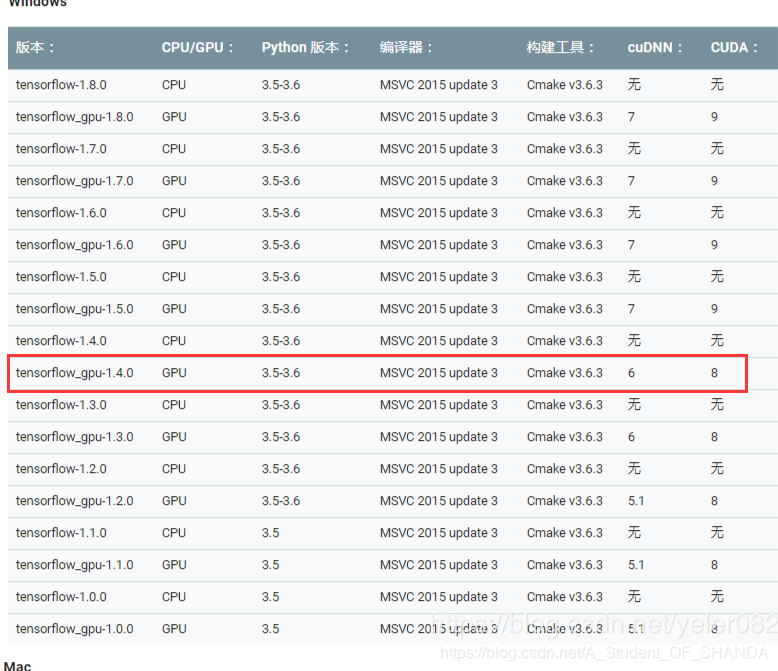778x671 pixels.
Task: Select the tensorflow-1.8.0 cell
Action: coord(61,85)
